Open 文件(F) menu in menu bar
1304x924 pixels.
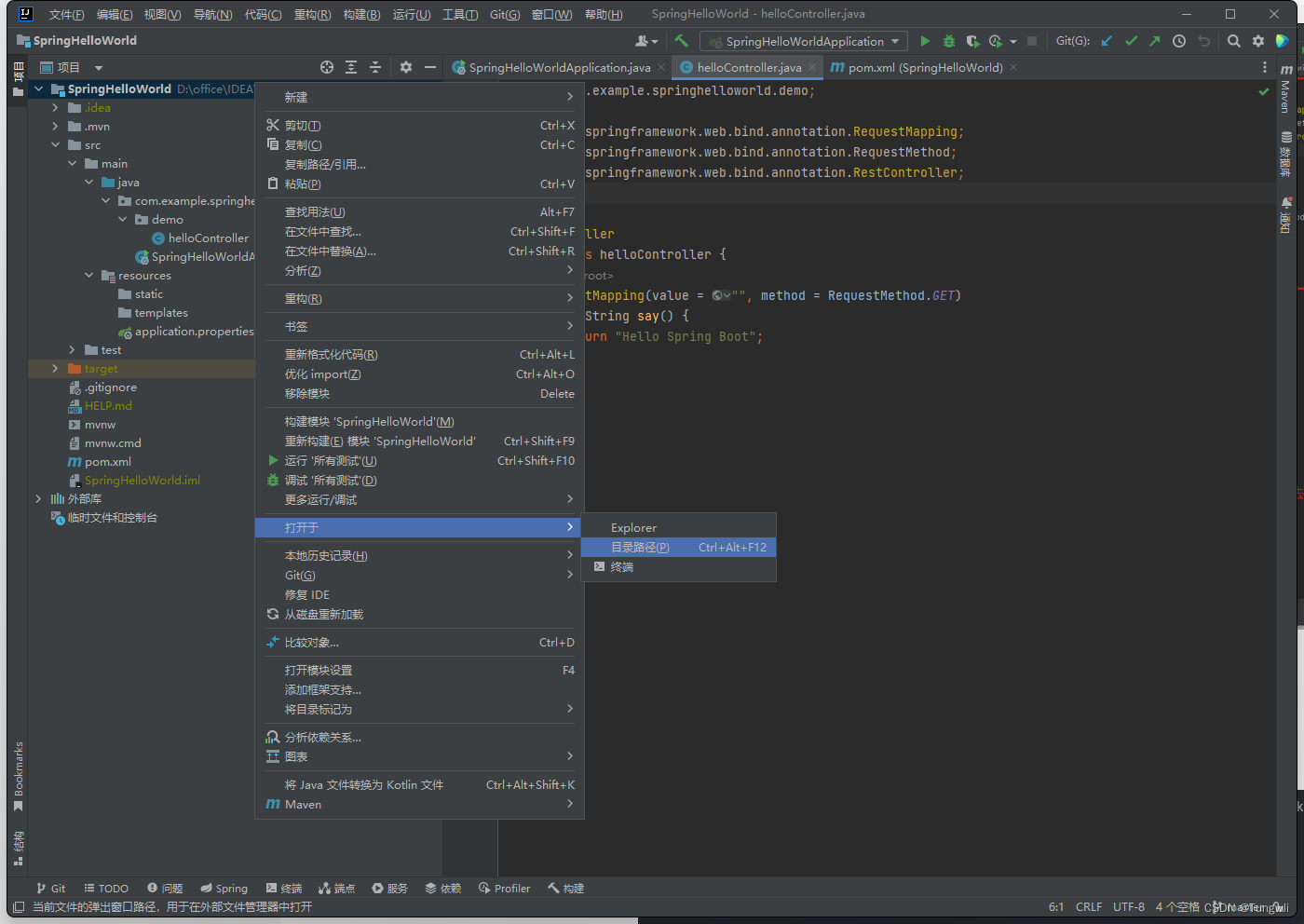[x=66, y=14]
